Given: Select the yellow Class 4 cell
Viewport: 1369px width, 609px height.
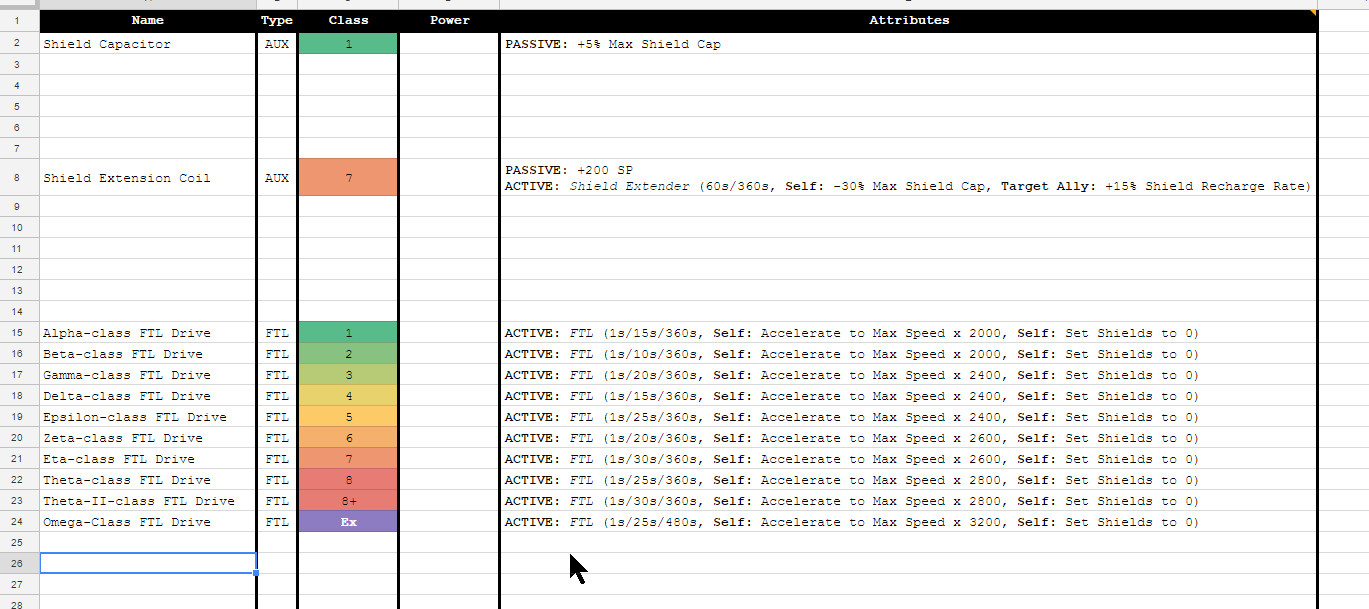Looking at the screenshot, I should 348,396.
